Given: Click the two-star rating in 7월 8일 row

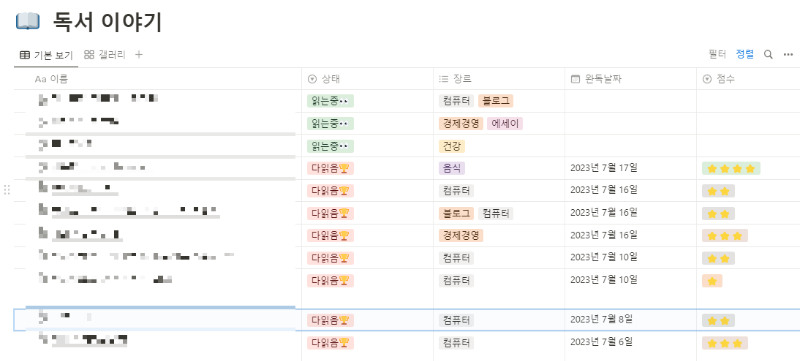Looking at the screenshot, I should click(x=718, y=321).
